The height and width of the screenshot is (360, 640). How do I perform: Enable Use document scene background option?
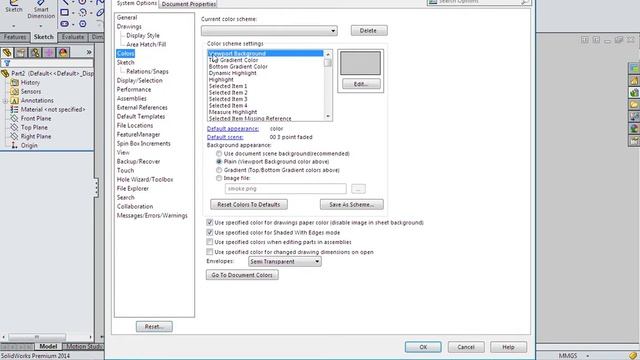219,153
